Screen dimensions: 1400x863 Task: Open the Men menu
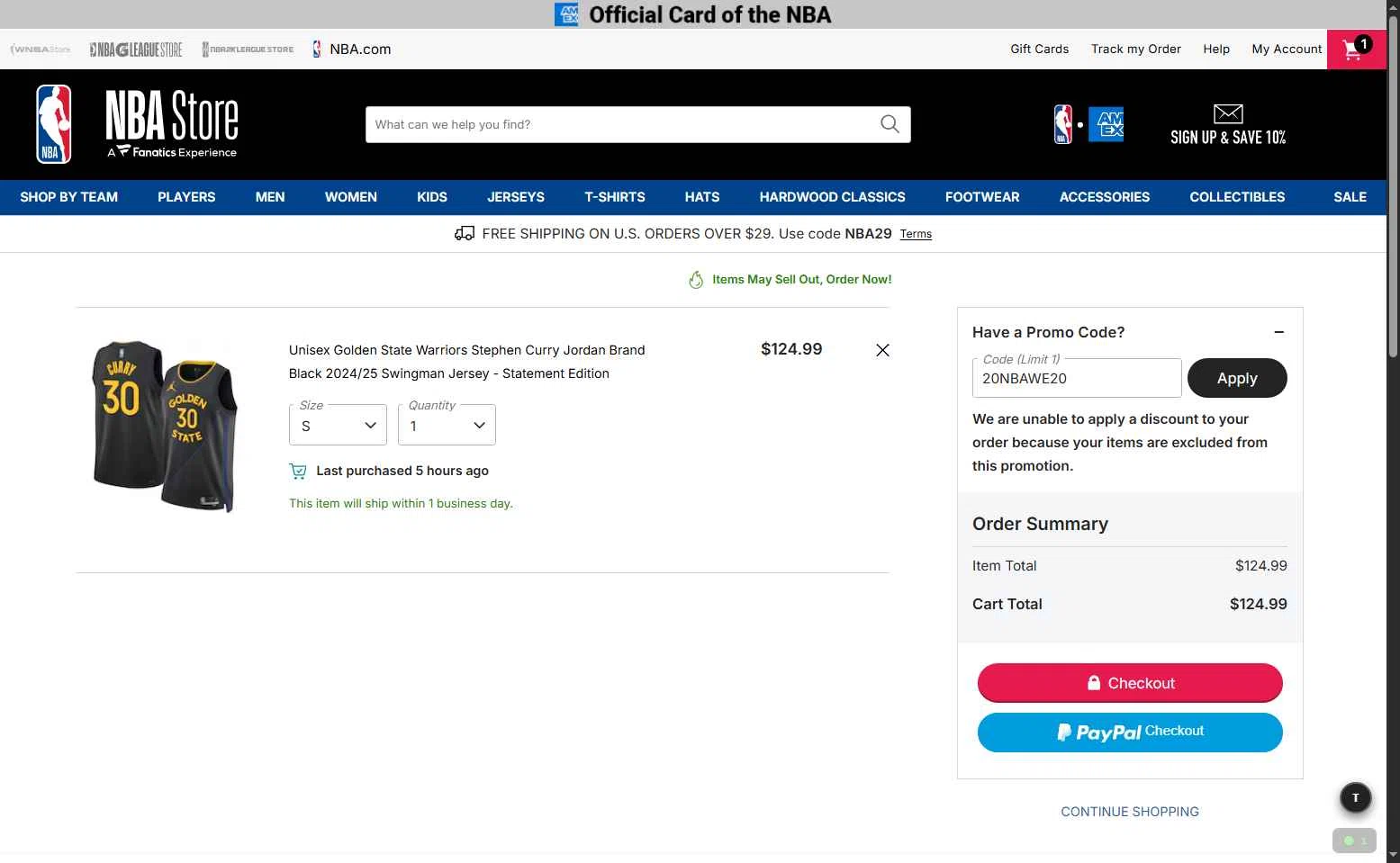[270, 197]
